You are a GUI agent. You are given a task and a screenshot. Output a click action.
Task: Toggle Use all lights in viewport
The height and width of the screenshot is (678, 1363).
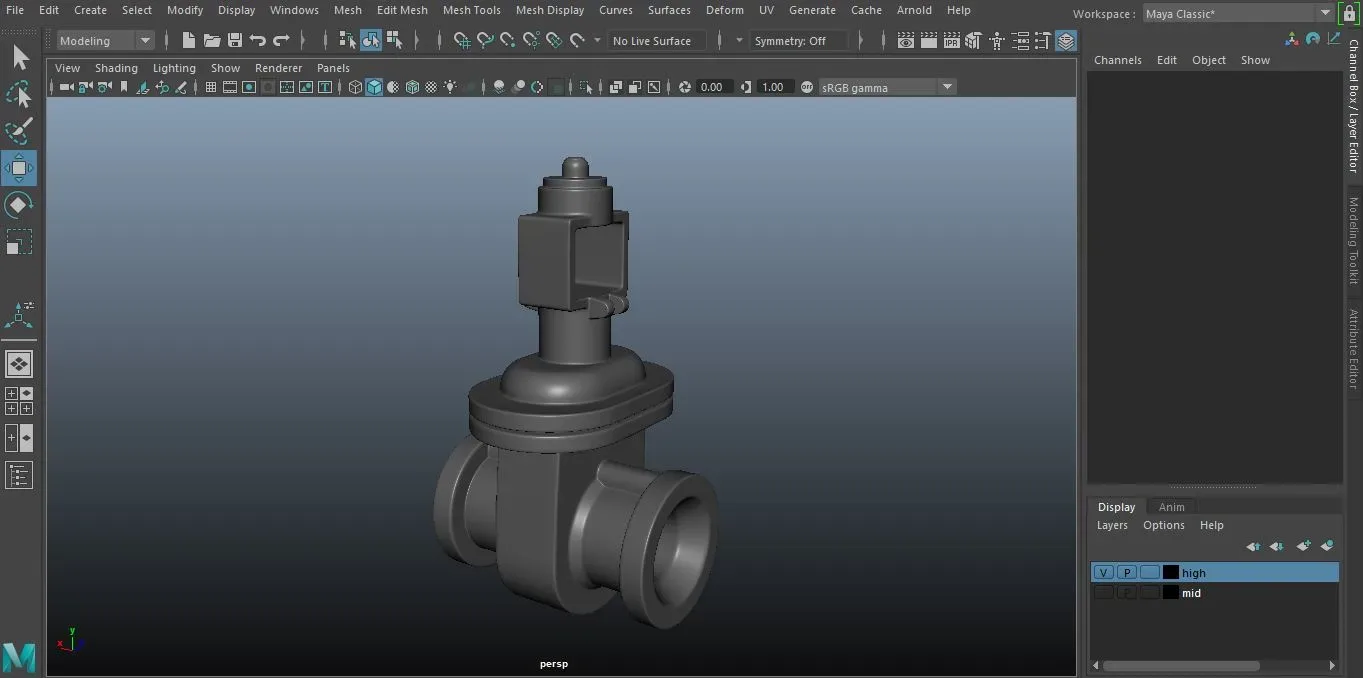tap(451, 87)
